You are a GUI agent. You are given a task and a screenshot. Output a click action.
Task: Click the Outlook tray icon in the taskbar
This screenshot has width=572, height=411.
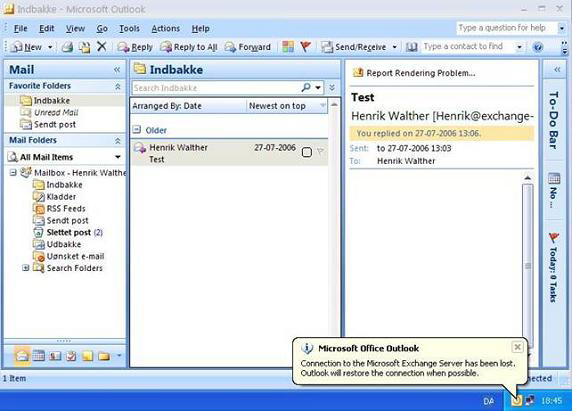517,401
